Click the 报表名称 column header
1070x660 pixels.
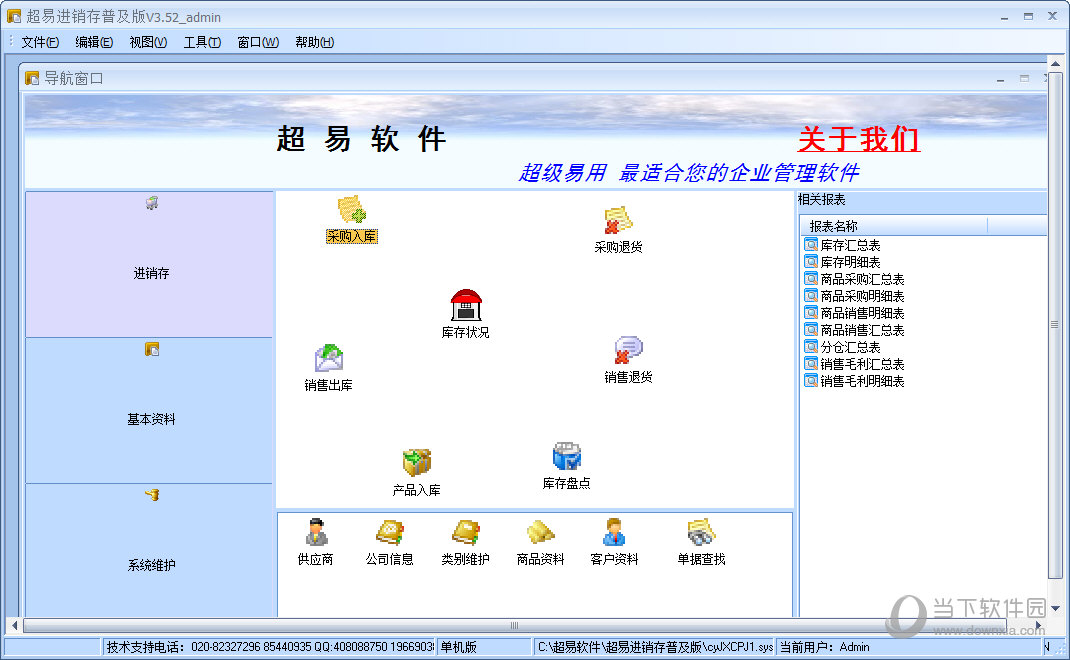tap(894, 226)
